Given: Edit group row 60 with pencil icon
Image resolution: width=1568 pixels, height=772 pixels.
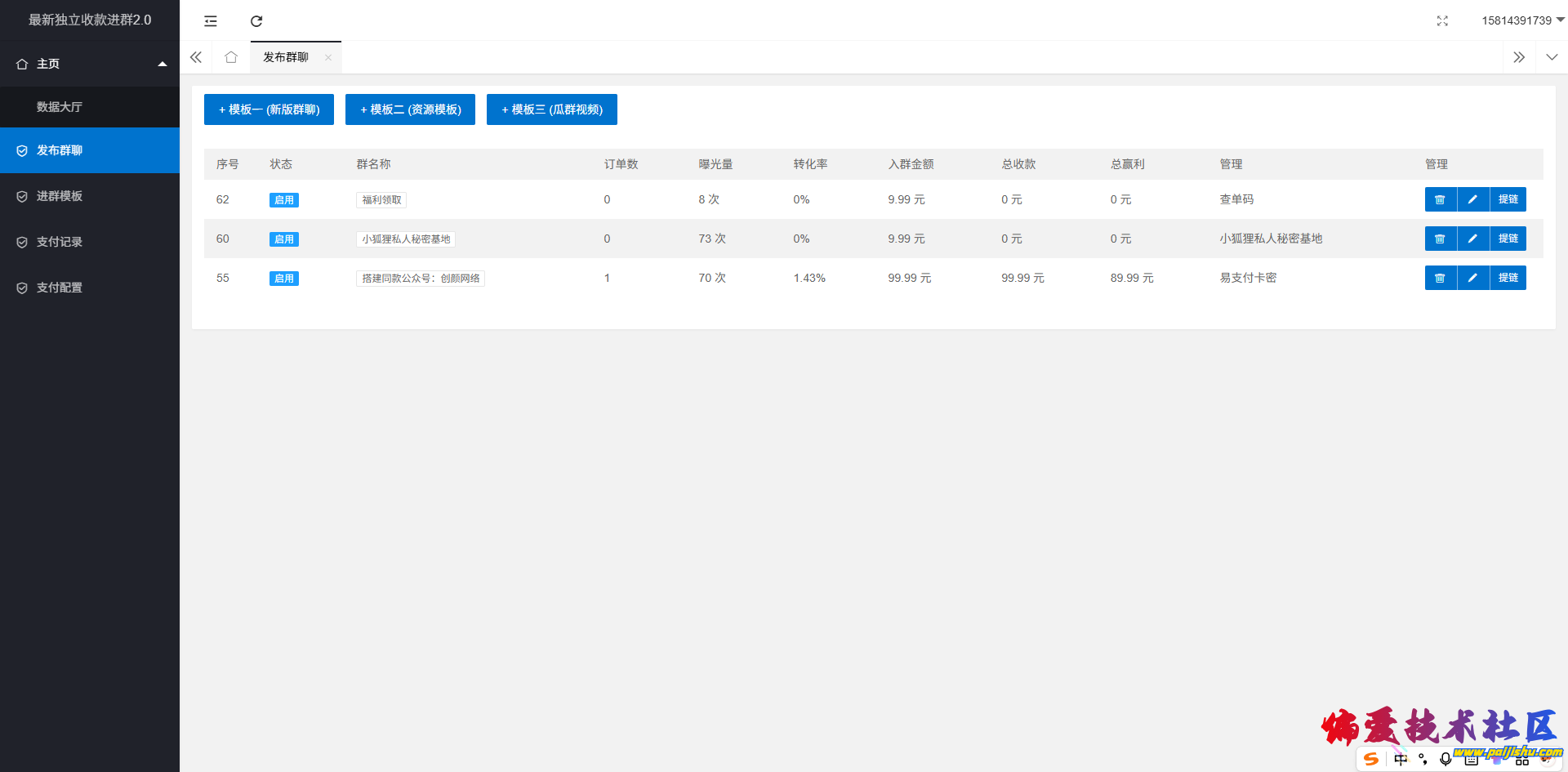Looking at the screenshot, I should tap(1472, 239).
